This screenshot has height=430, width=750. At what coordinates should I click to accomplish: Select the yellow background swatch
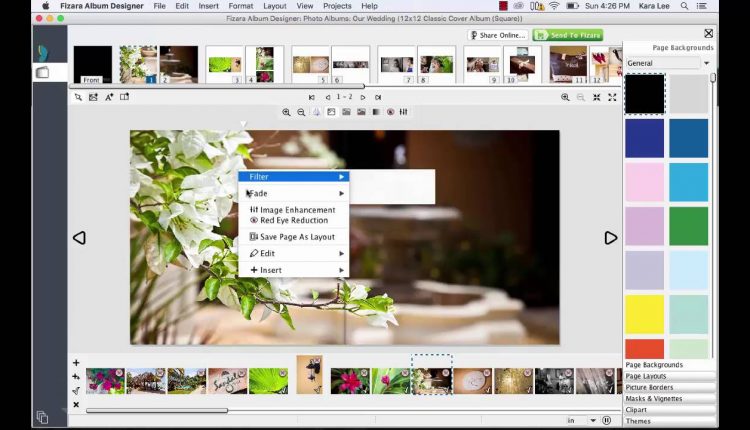645,314
